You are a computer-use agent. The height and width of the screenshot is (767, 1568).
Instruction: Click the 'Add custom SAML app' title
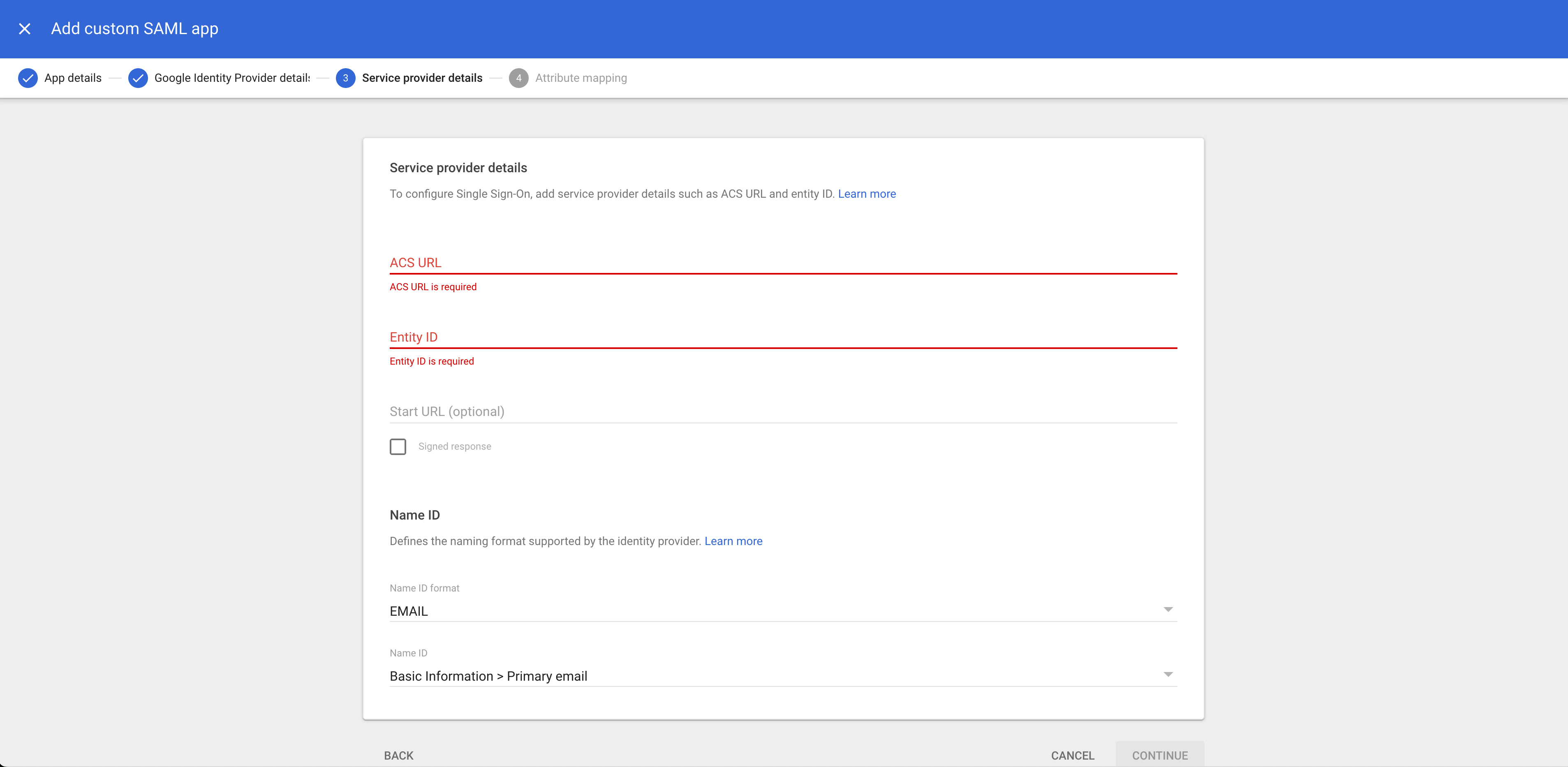(134, 29)
